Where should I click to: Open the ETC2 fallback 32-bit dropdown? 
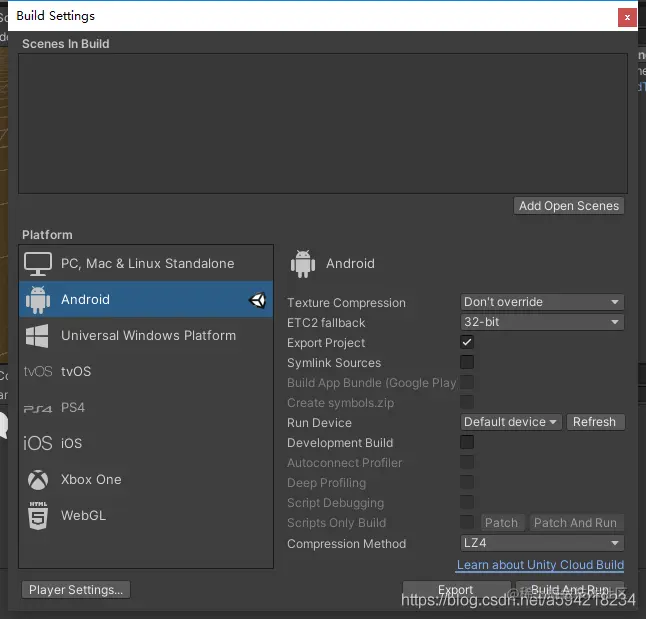pos(542,322)
